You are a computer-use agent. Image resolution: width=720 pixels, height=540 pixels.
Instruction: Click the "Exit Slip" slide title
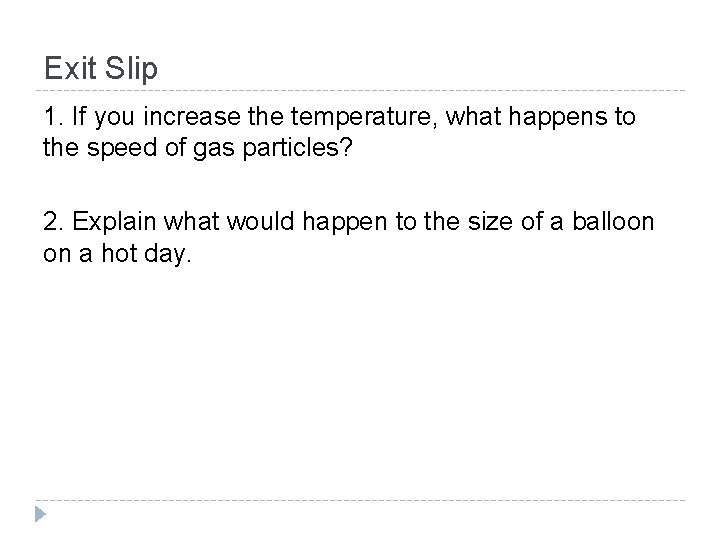(101, 69)
